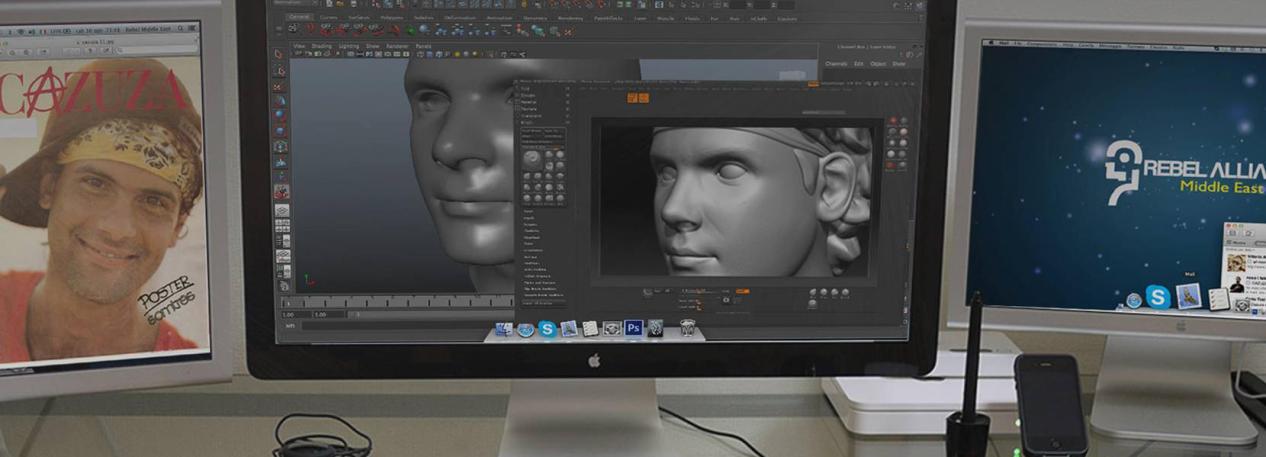Toggle the second orange Draw button in ZBrush
Screen dimensions: 1266x457
coord(643,98)
